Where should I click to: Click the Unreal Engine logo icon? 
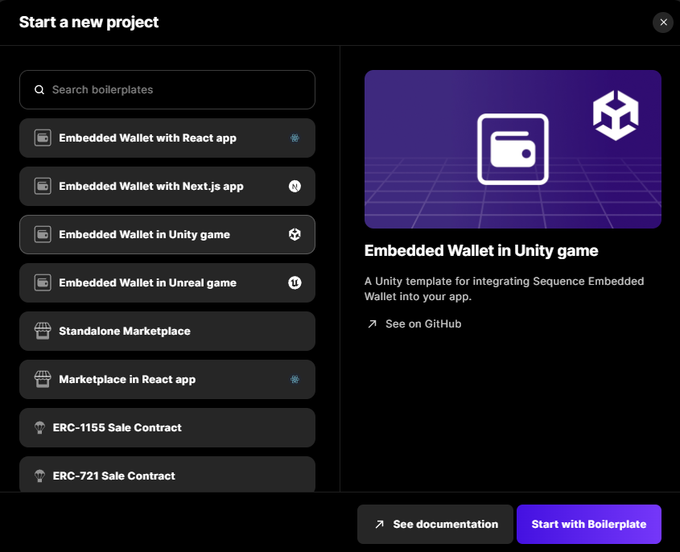point(295,283)
